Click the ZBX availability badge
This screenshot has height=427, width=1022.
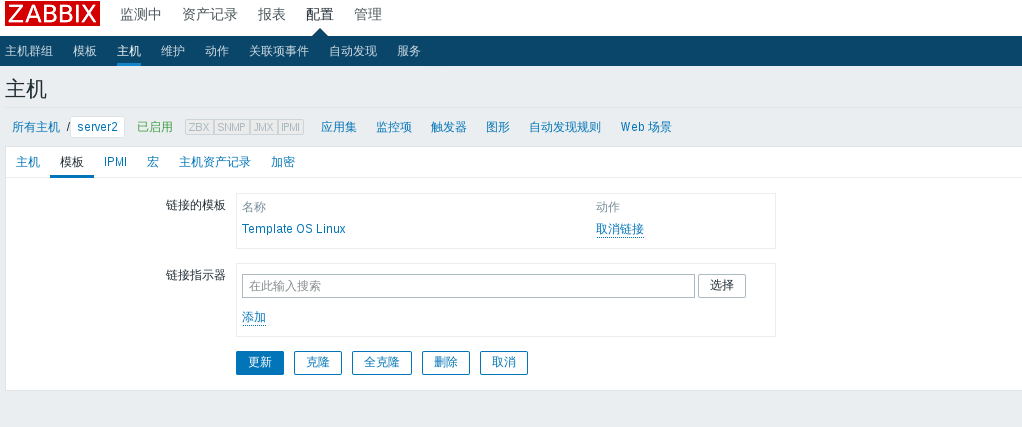(199, 127)
